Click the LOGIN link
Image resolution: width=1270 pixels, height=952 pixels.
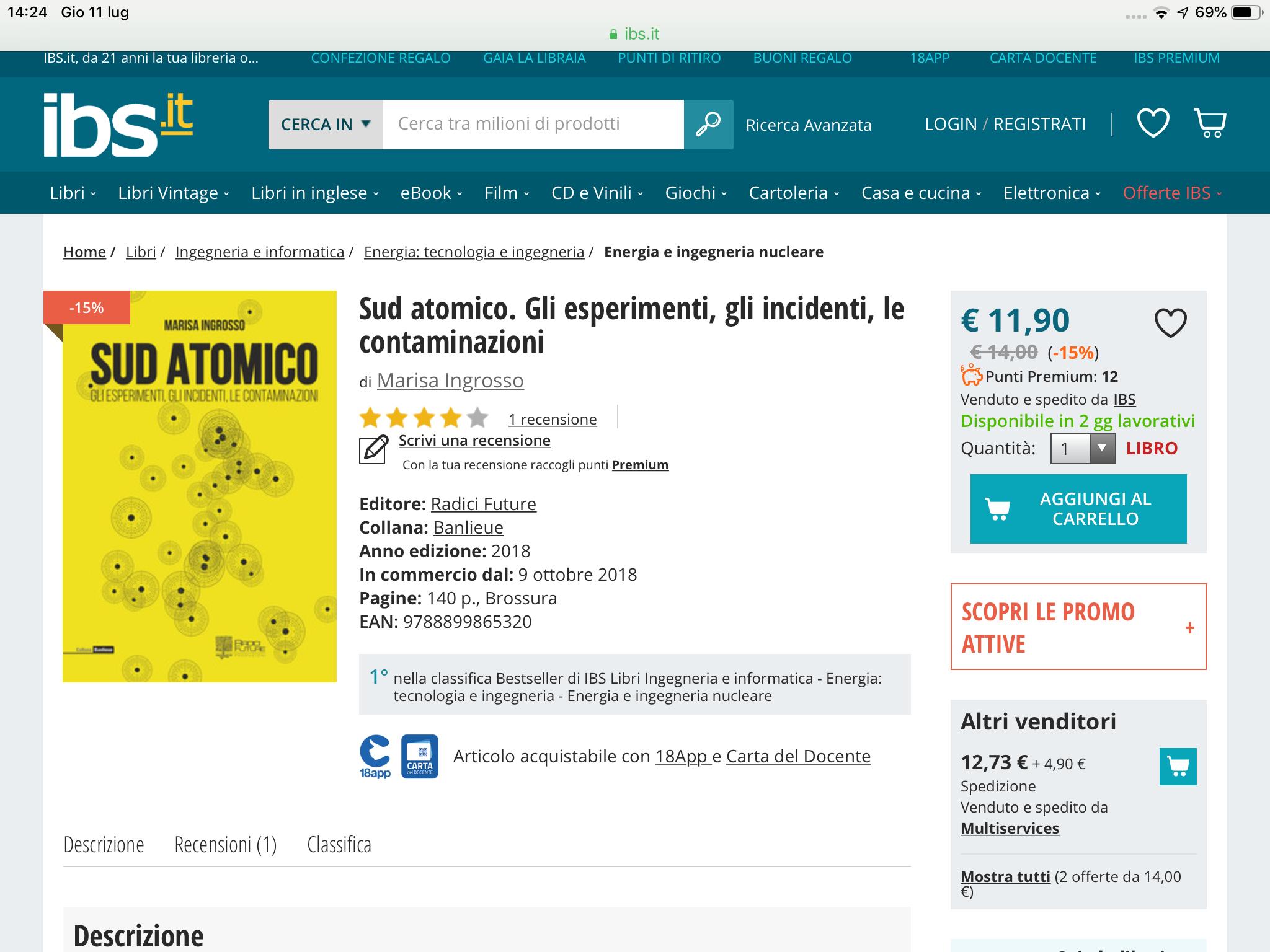(951, 124)
